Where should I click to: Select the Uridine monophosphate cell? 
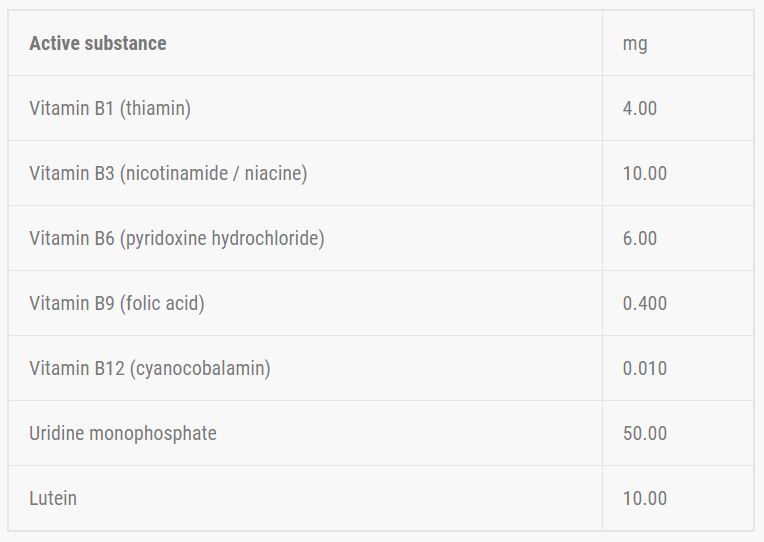point(123,433)
